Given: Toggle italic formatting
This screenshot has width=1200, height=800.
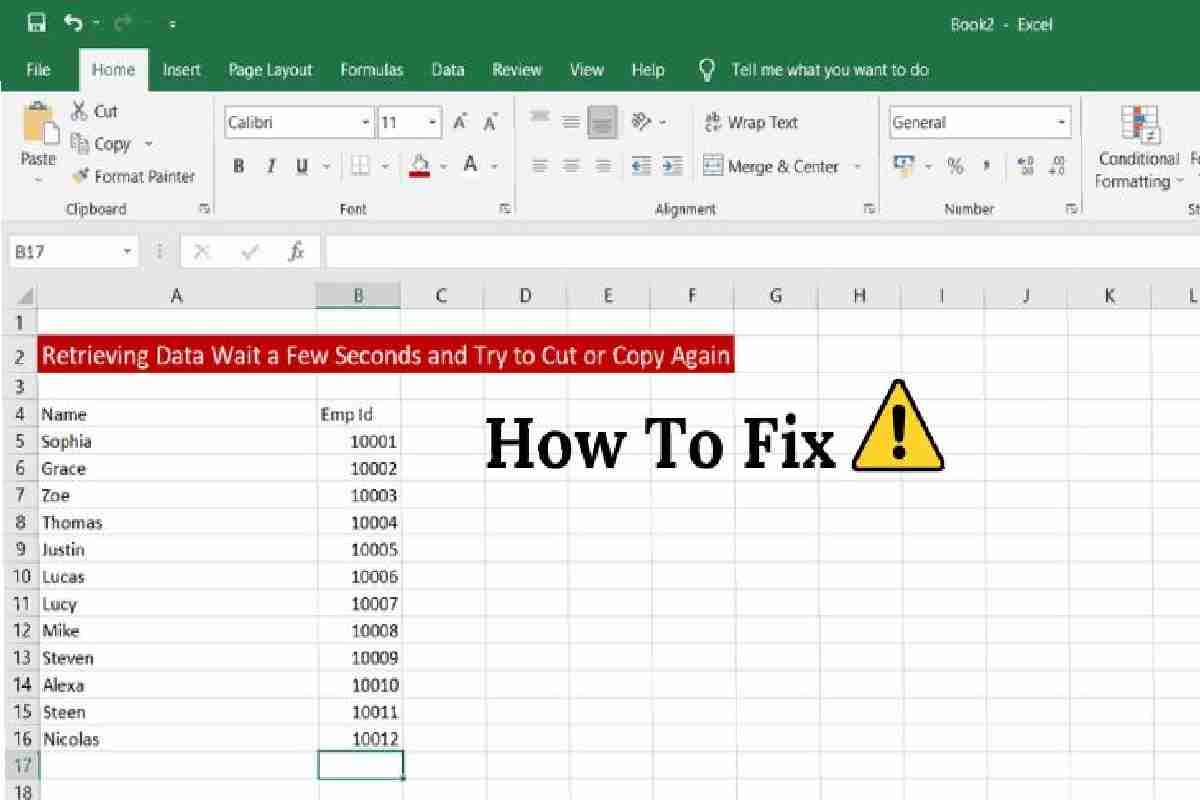Looking at the screenshot, I should [269, 166].
